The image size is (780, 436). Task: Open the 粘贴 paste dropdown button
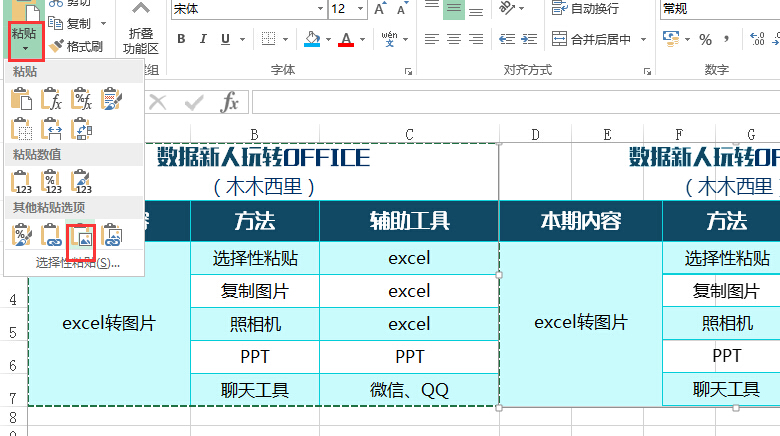24,41
